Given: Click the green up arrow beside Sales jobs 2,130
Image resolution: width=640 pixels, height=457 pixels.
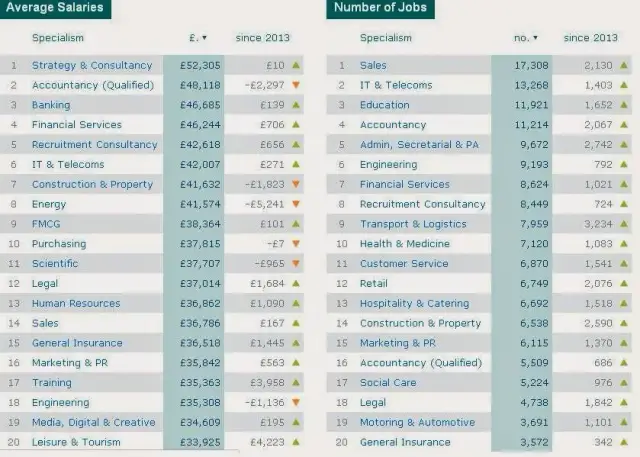Looking at the screenshot, I should pyautogui.click(x=624, y=65).
